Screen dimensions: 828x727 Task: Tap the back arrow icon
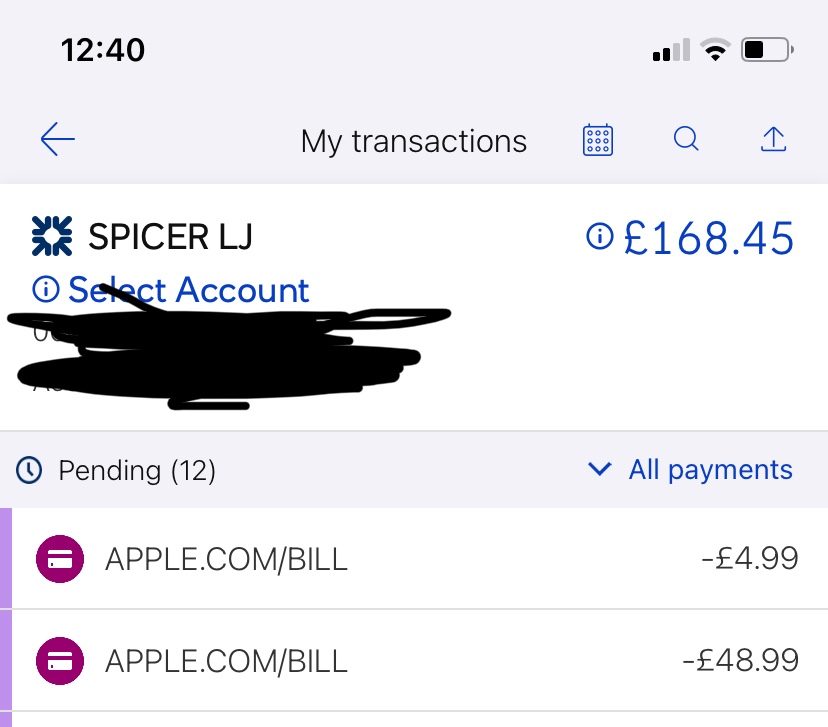[x=58, y=140]
